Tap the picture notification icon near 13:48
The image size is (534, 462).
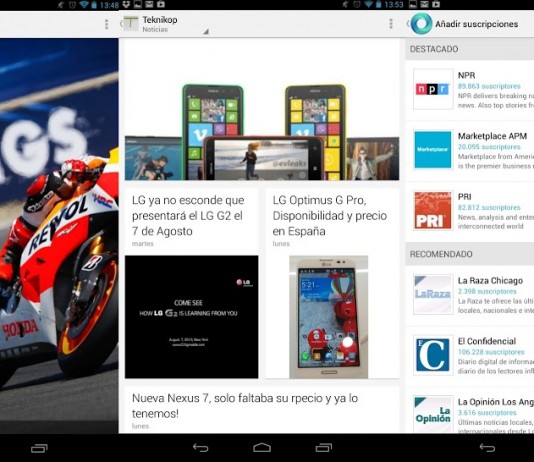[138, 4]
